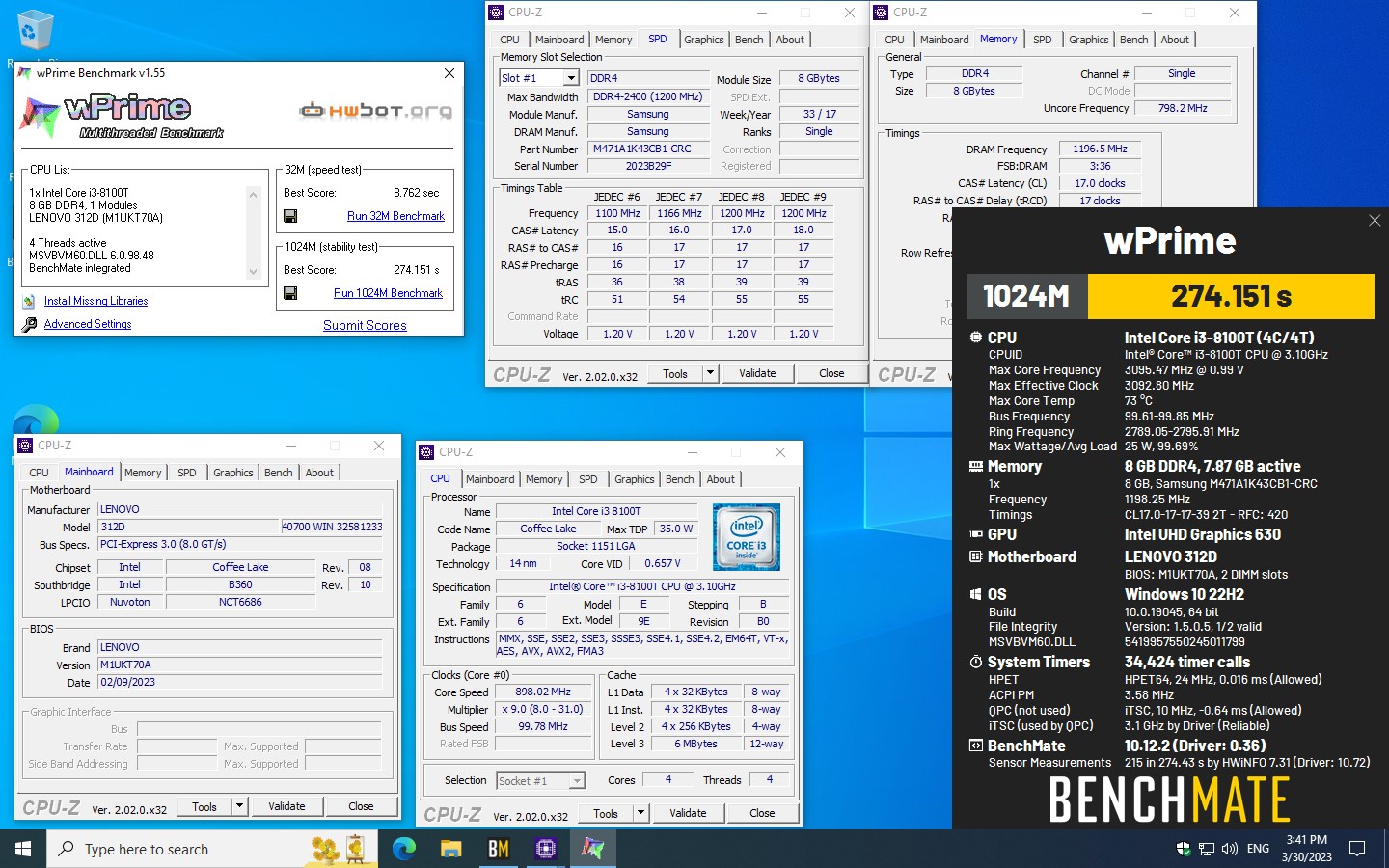
Task: Open the Slot #1 dropdown in SPD tab
Action: (x=572, y=79)
